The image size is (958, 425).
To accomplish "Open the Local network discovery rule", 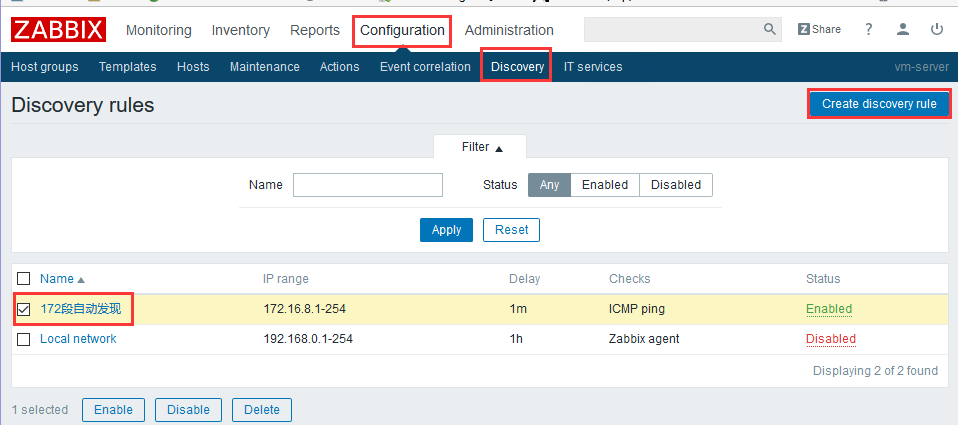I will tap(78, 339).
